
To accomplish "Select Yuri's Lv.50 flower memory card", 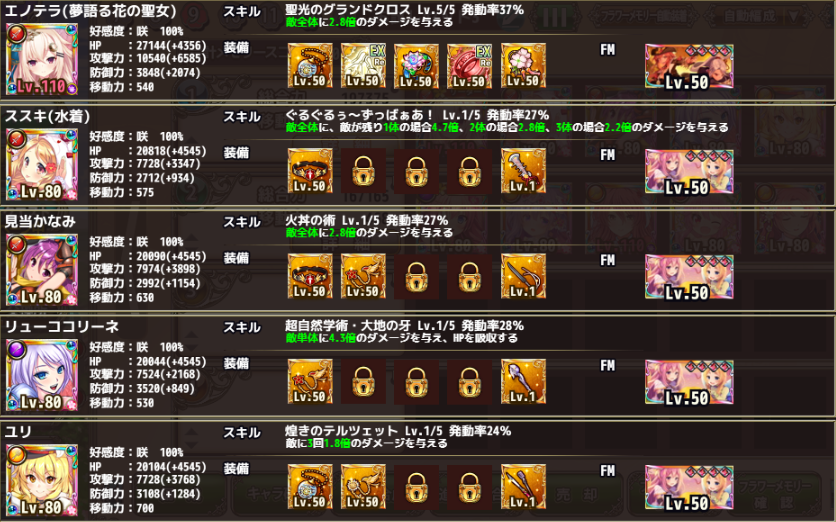I will [689, 488].
